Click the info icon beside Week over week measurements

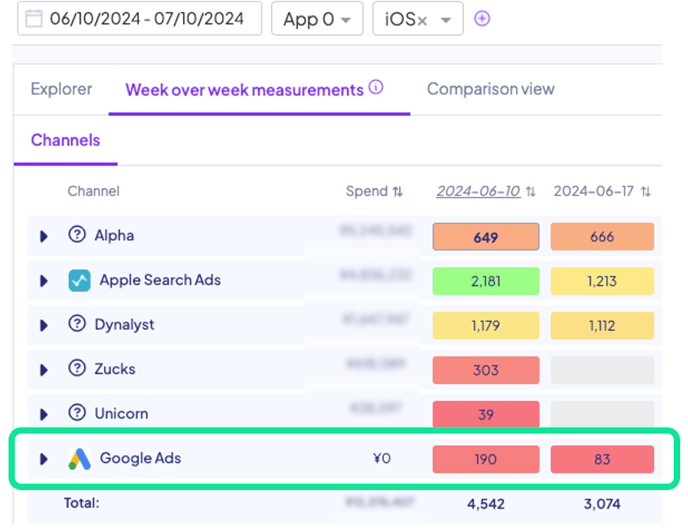[376, 88]
